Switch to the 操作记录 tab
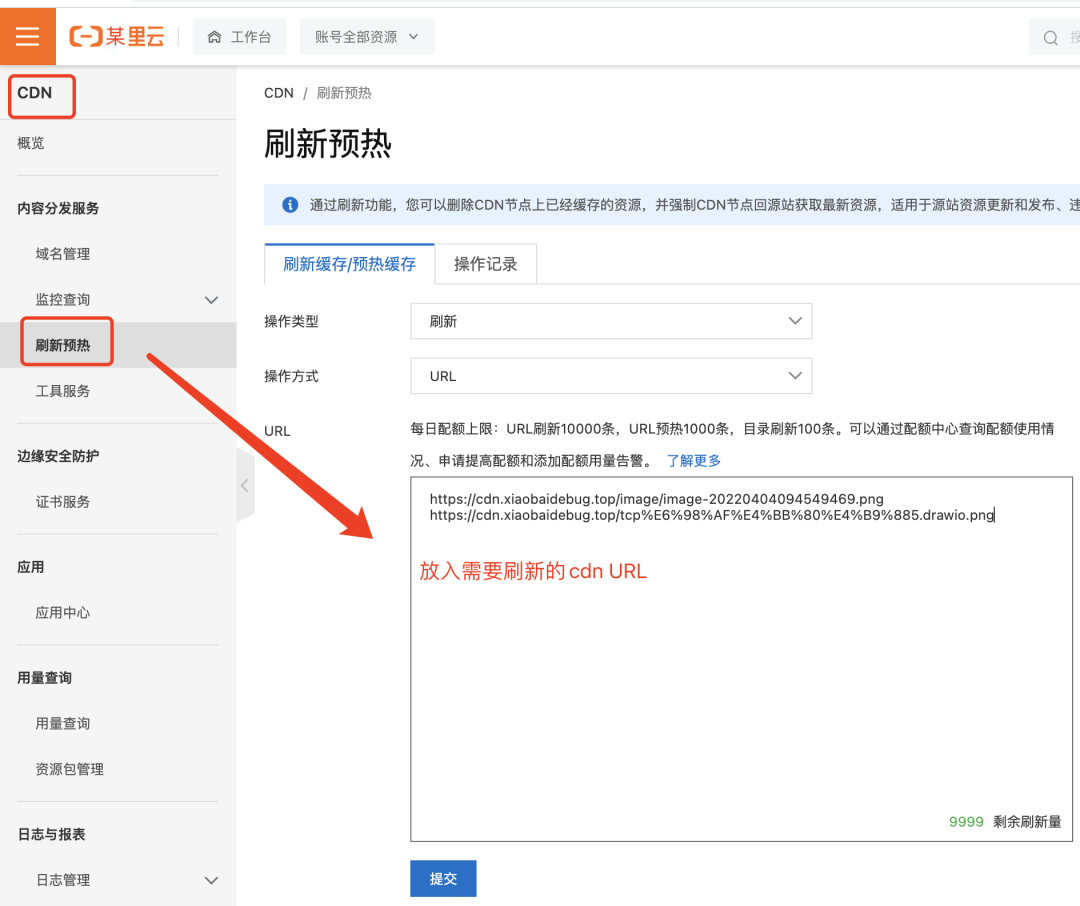The height and width of the screenshot is (906, 1080). tap(485, 263)
